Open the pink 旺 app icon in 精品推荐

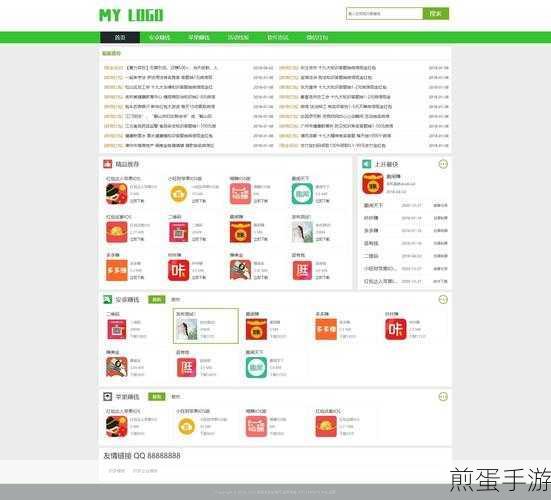coord(302,270)
